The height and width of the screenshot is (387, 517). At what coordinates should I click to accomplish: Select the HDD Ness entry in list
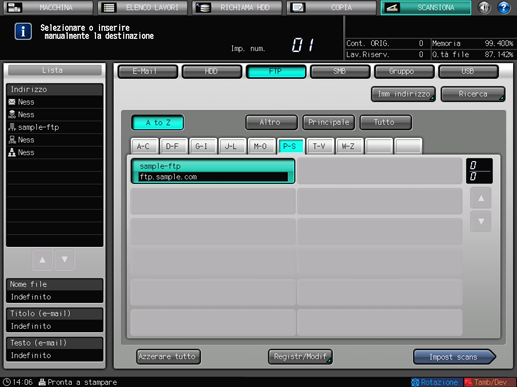(54, 115)
